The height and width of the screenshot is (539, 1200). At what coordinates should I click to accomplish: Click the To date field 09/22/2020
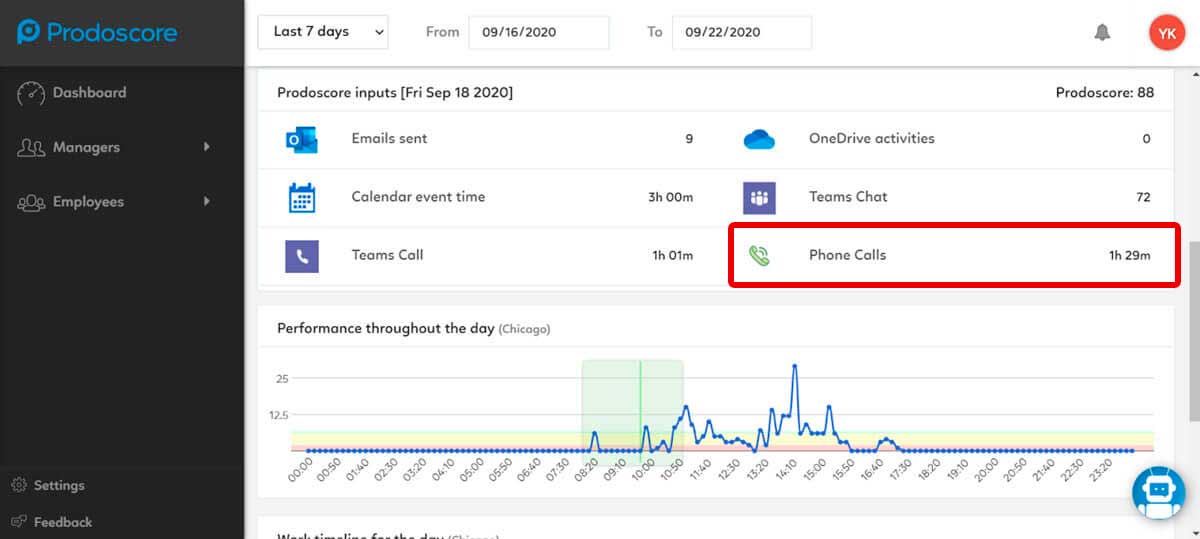click(x=742, y=32)
